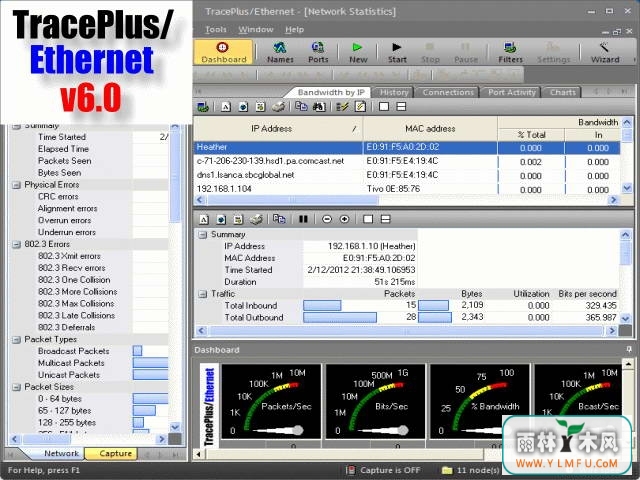The image size is (640, 480).
Task: Click the list with checkmarks icon in upper toolbar
Action: (x=342, y=107)
